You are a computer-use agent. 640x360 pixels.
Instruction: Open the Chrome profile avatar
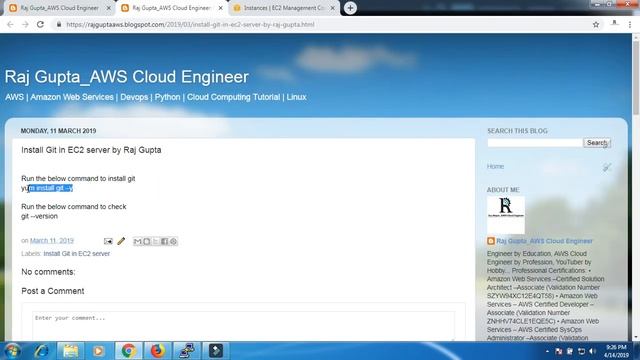pos(614,24)
